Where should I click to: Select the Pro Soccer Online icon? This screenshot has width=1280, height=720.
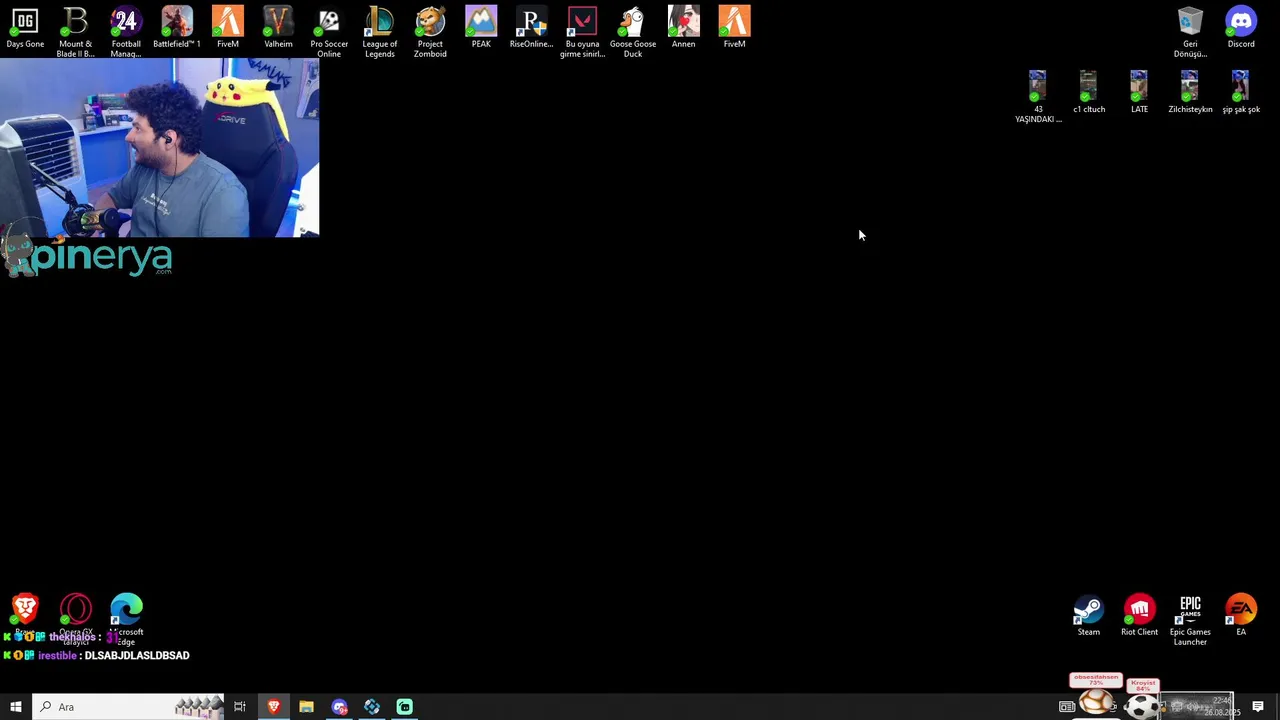(x=329, y=32)
